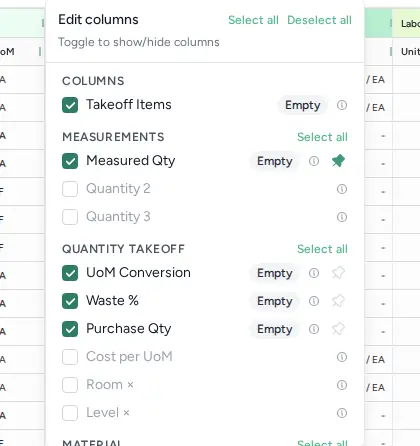Hide the Waste % column

tap(70, 301)
